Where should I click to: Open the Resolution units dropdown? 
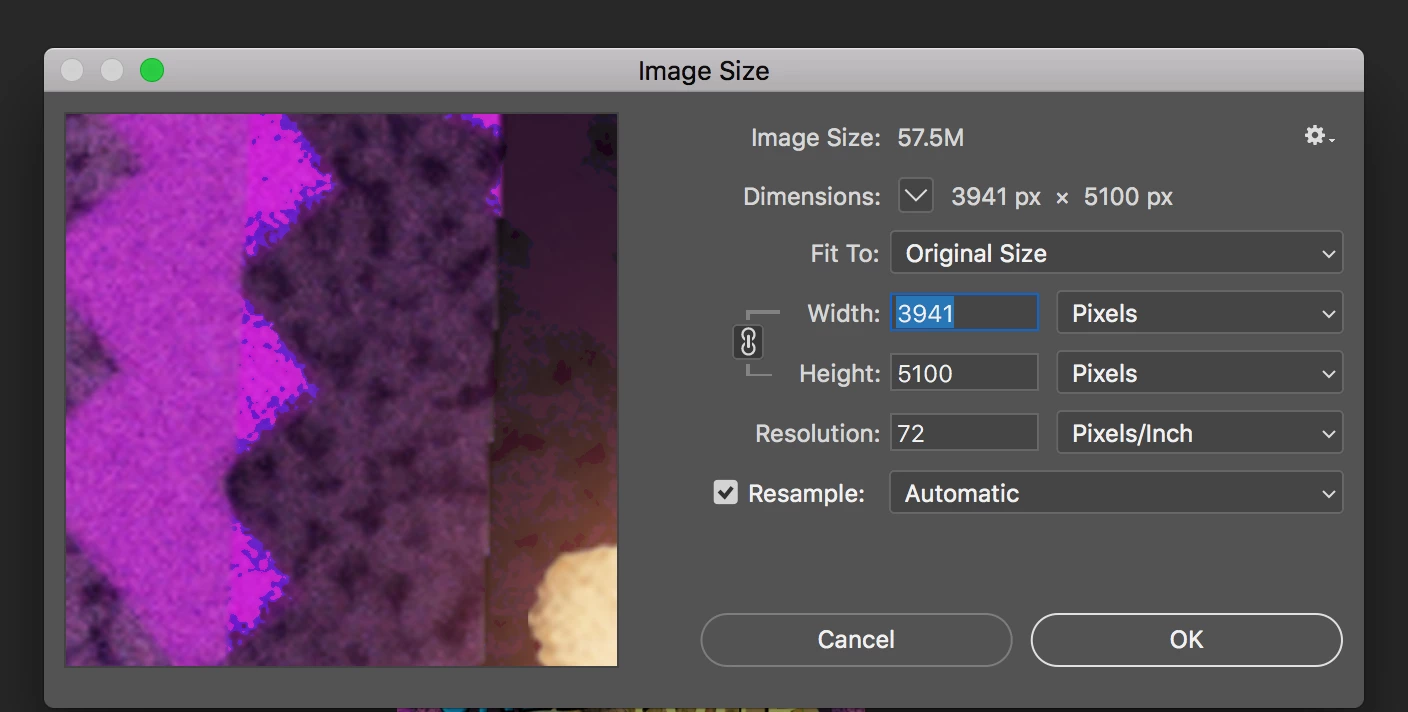tap(1199, 433)
